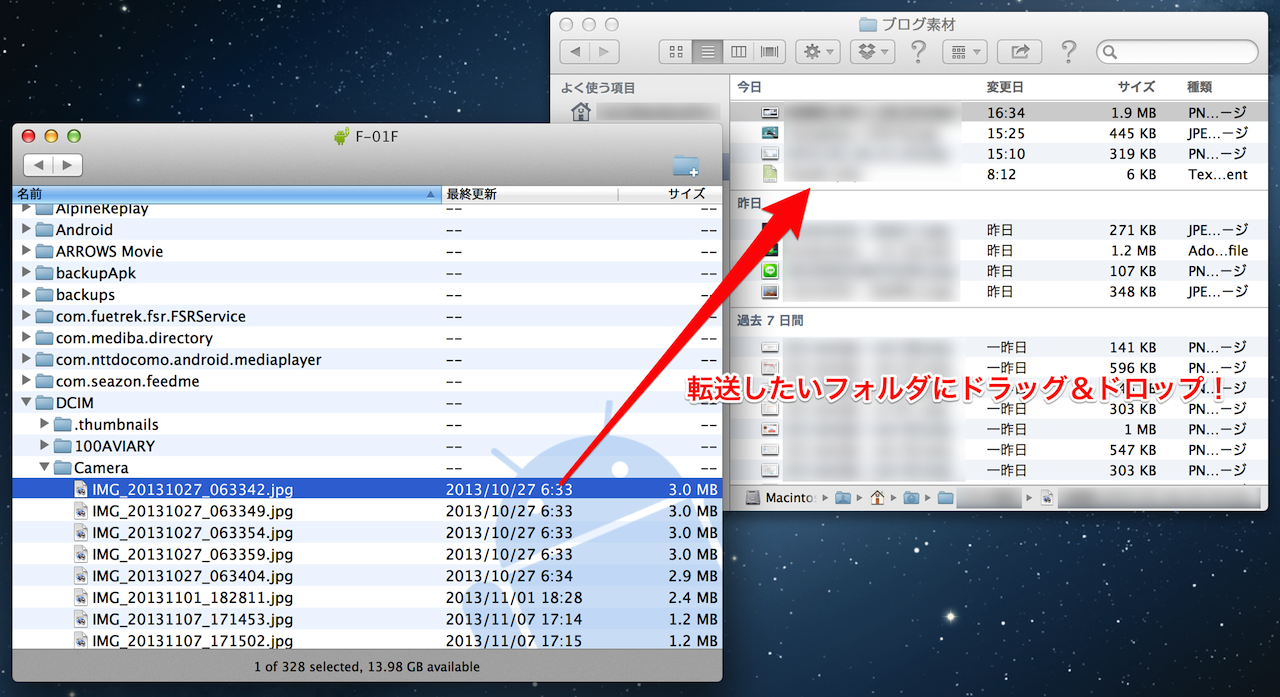Expand the backups folder

click(x=26, y=295)
